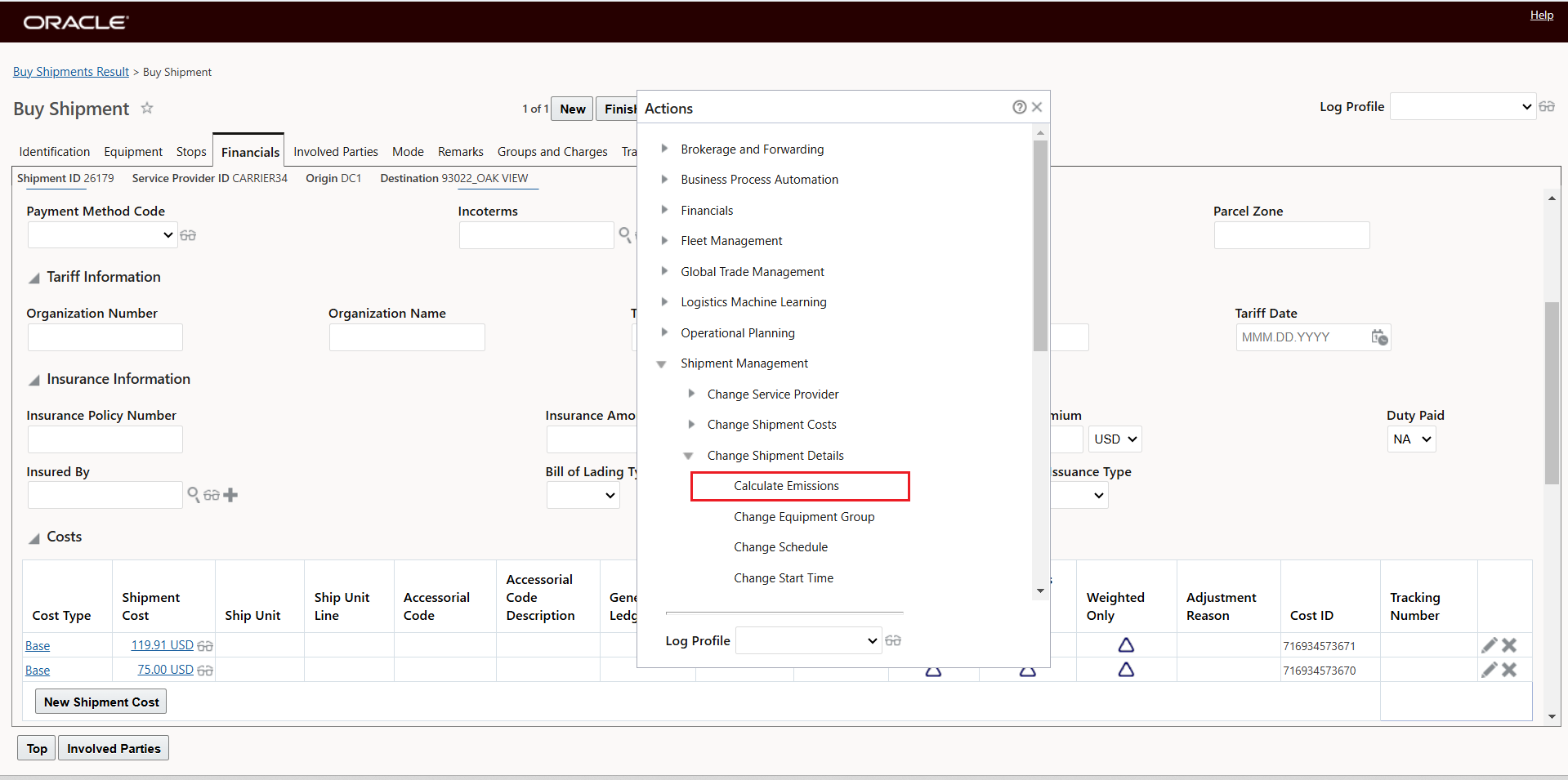The image size is (1568, 780).
Task: Click Organization Number input field
Action: 105,337
